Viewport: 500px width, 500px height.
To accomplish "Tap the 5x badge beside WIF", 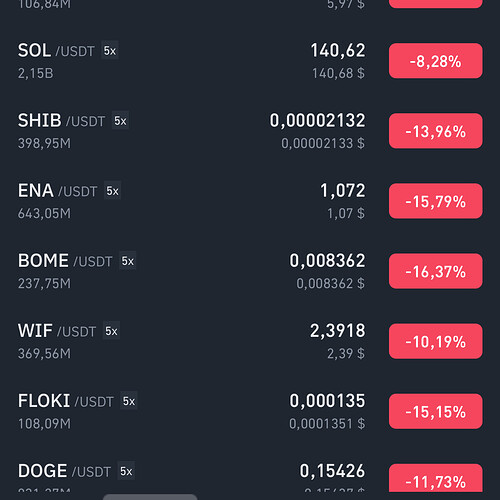I will coord(112,331).
